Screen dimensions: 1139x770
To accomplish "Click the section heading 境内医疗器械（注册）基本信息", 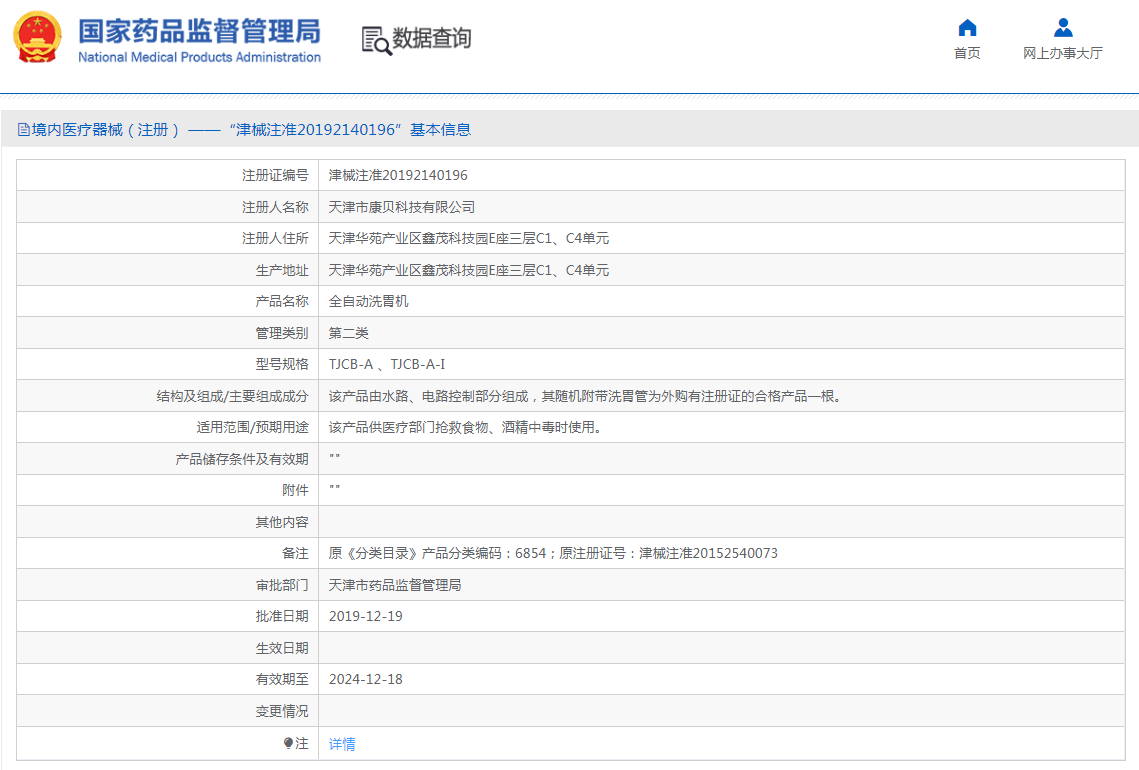I will click(x=251, y=130).
